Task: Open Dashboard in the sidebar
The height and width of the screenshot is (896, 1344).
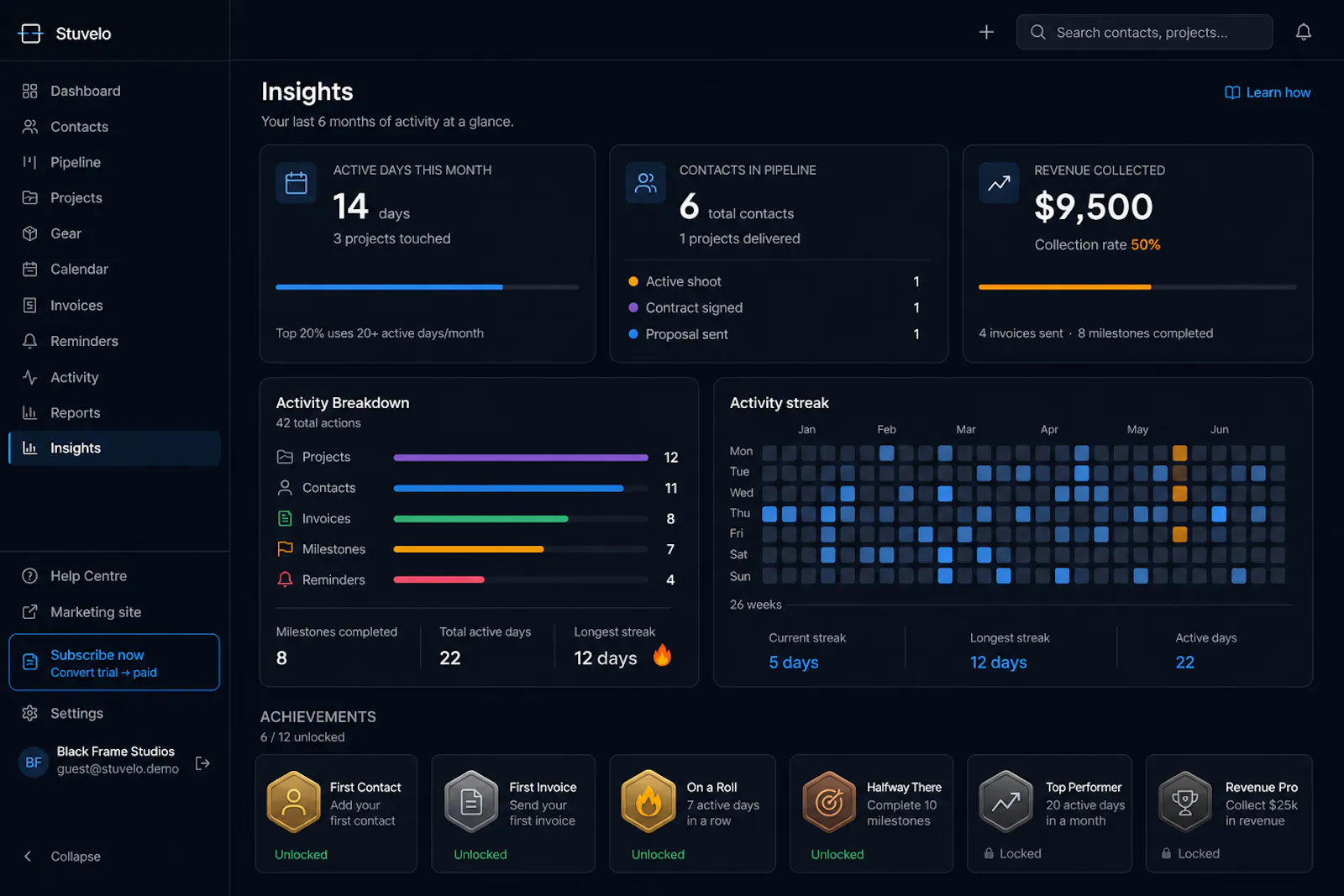Action: [114, 91]
